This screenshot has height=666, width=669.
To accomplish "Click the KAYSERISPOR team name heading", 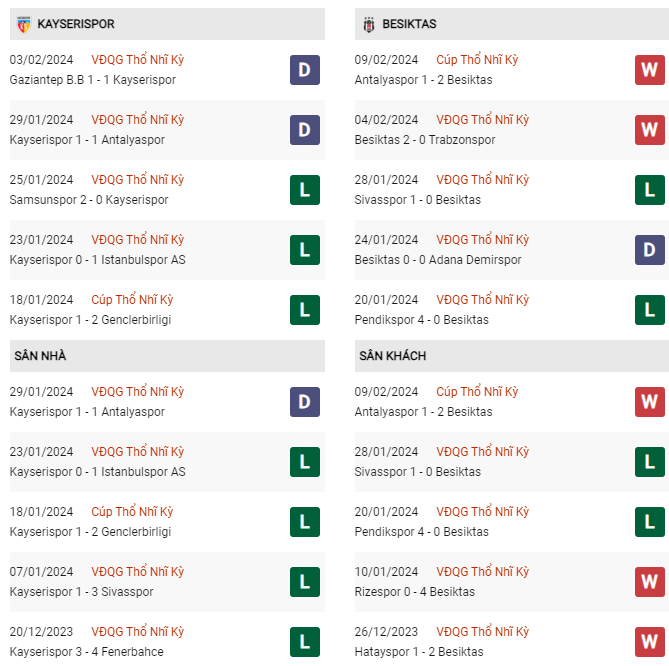I will (76, 24).
